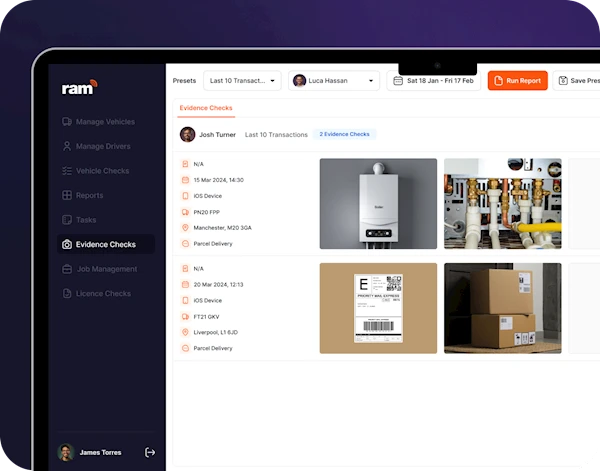This screenshot has width=600, height=471.
Task: Expand the Luca Hassan driver dropdown
Action: coord(335,81)
